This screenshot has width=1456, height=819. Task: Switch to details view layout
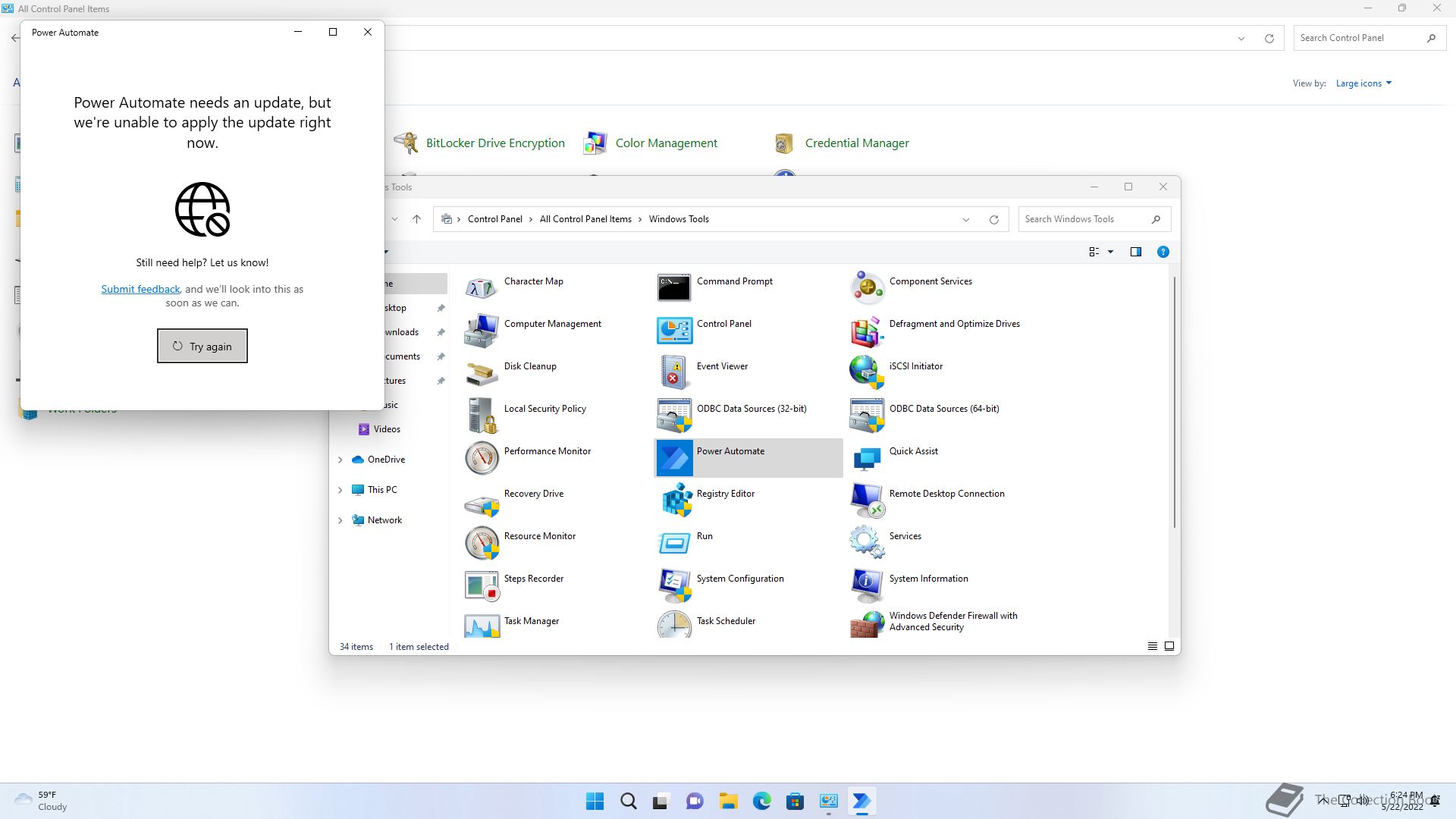tap(1152, 646)
